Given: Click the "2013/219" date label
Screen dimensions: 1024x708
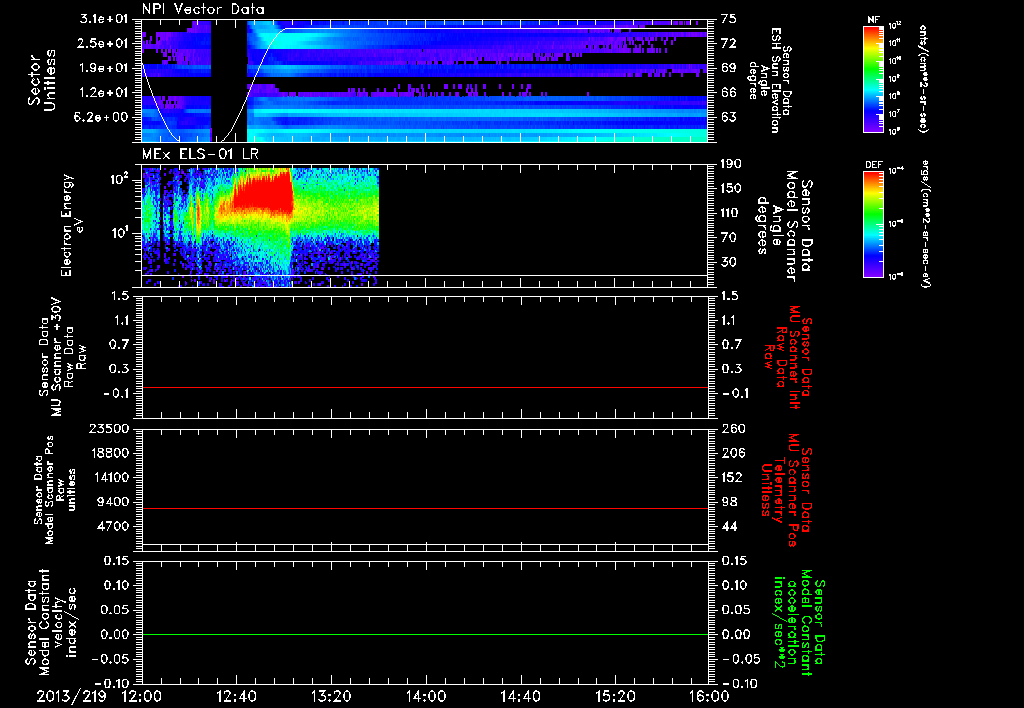Looking at the screenshot, I should click(71, 696).
